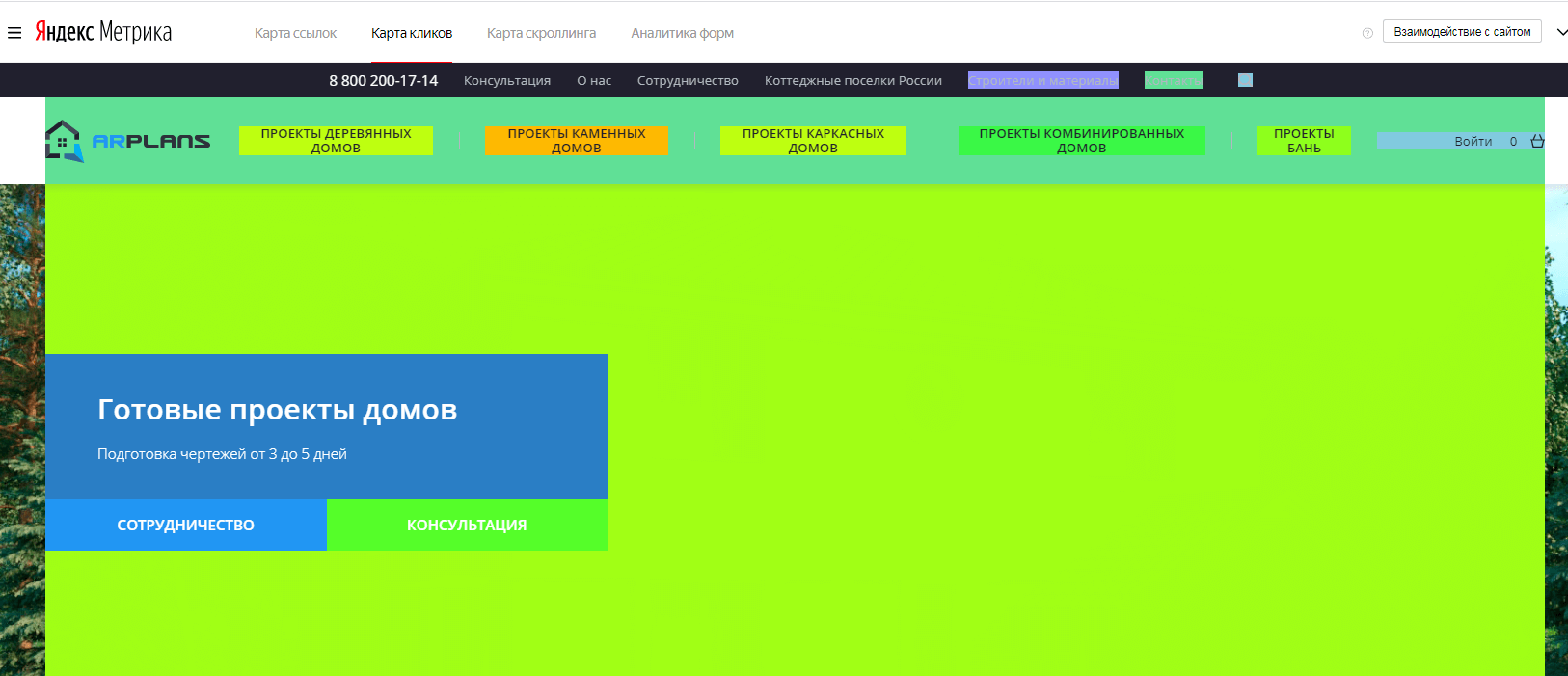Click the phone number 8 800 200-17-14
Image resolution: width=1568 pixels, height=676 pixels.
[383, 80]
